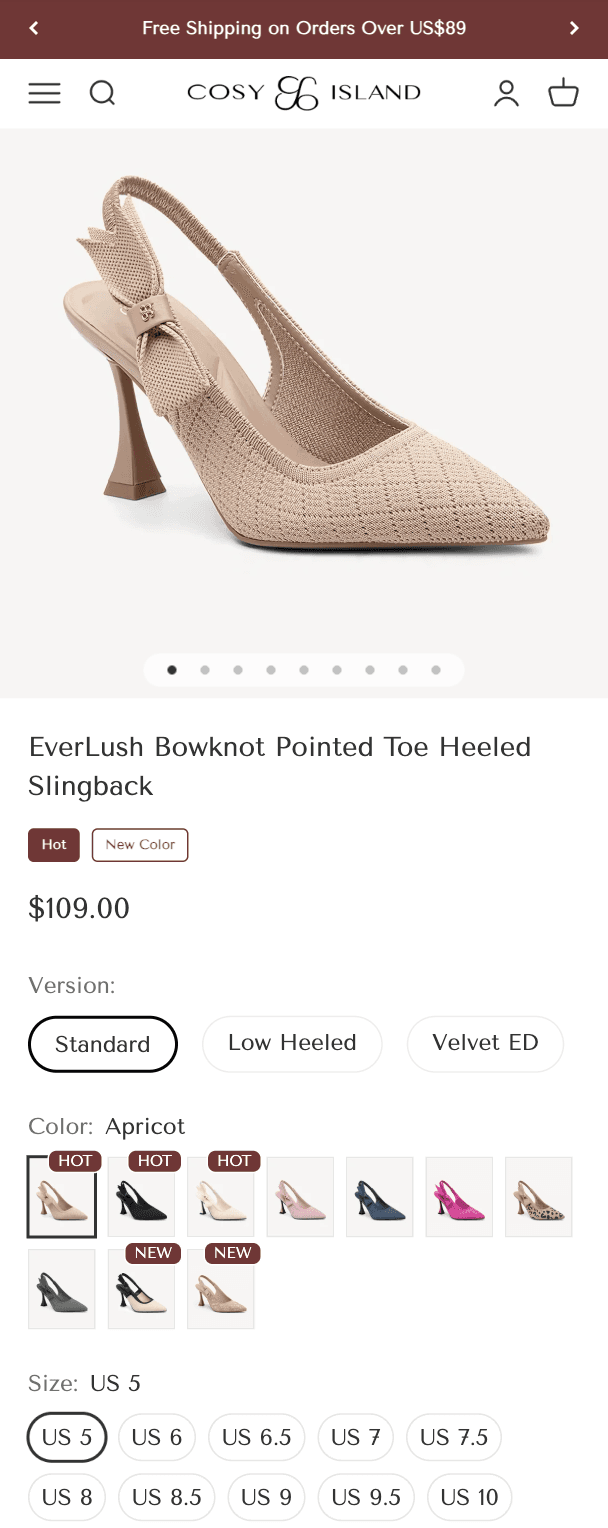Click the Cosy Island logo

tap(304, 93)
